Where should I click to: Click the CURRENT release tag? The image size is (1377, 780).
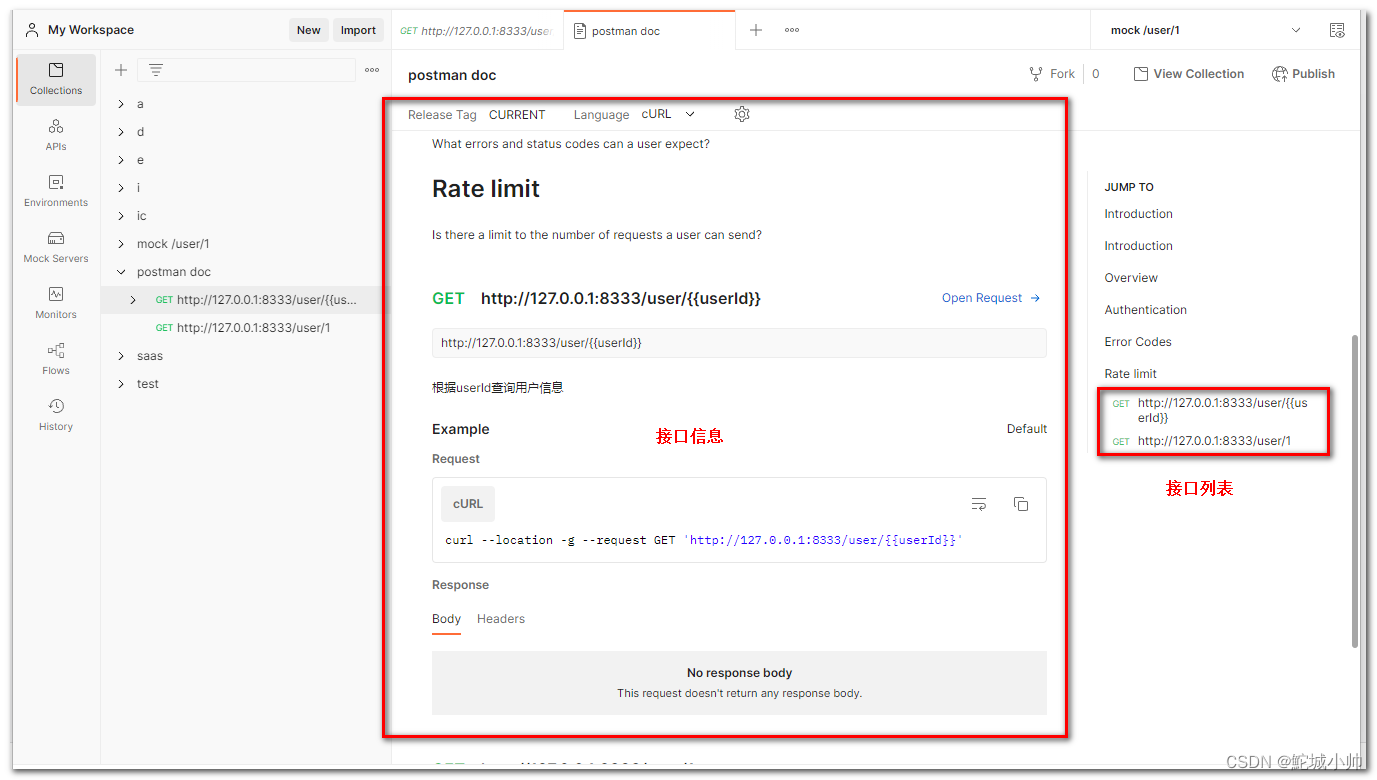[517, 115]
